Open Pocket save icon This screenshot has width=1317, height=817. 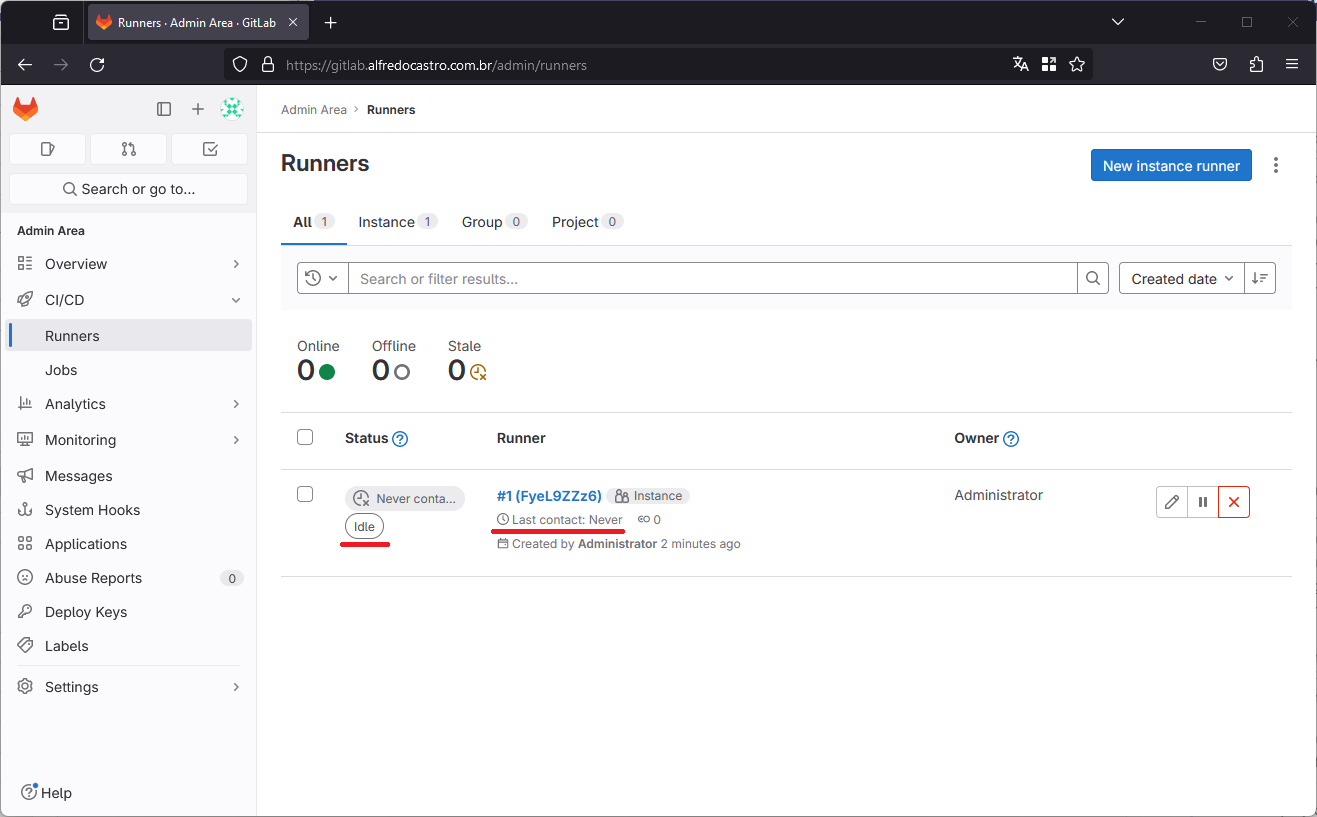1220,65
